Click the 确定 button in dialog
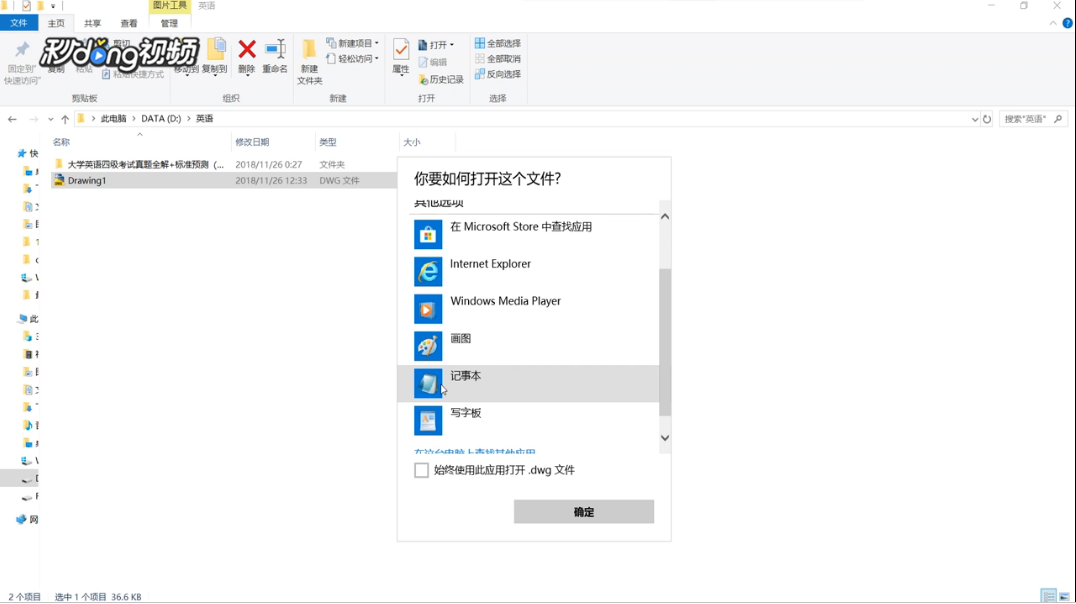 point(584,512)
